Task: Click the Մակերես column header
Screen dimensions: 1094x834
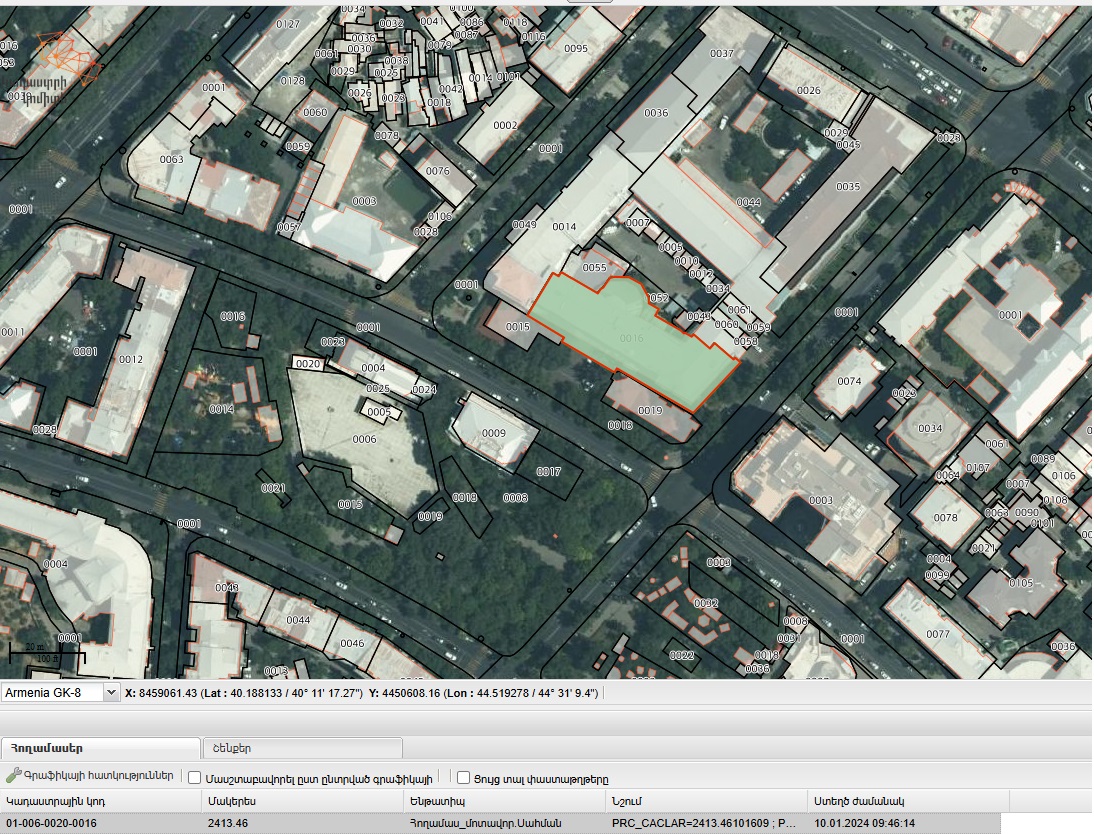Action: (300, 800)
